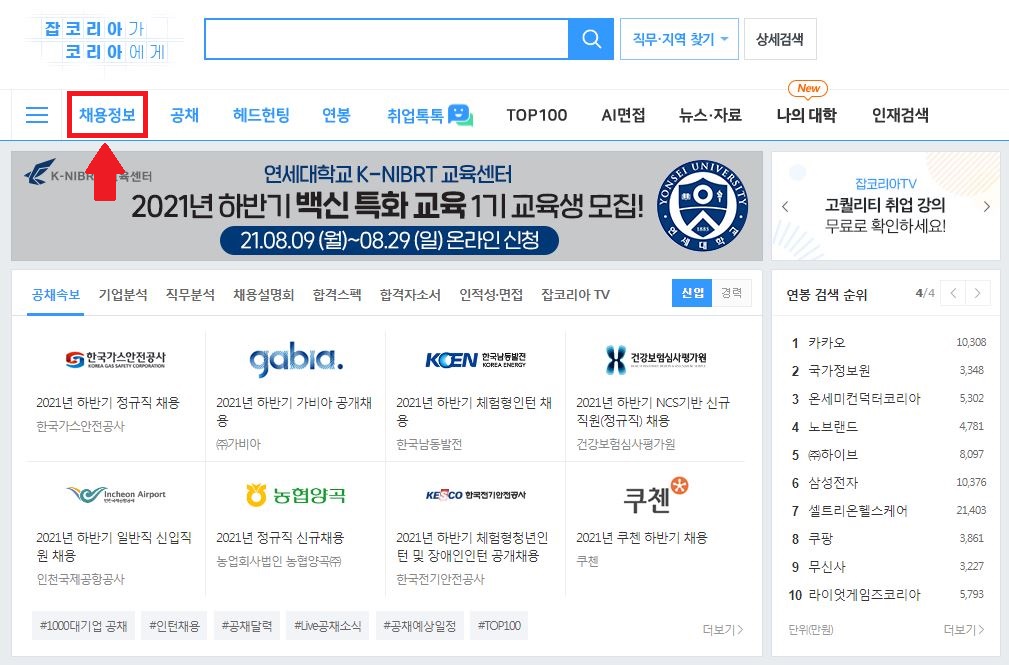This screenshot has width=1009, height=665.
Task: Open the 연봉 menu
Action: (x=336, y=115)
